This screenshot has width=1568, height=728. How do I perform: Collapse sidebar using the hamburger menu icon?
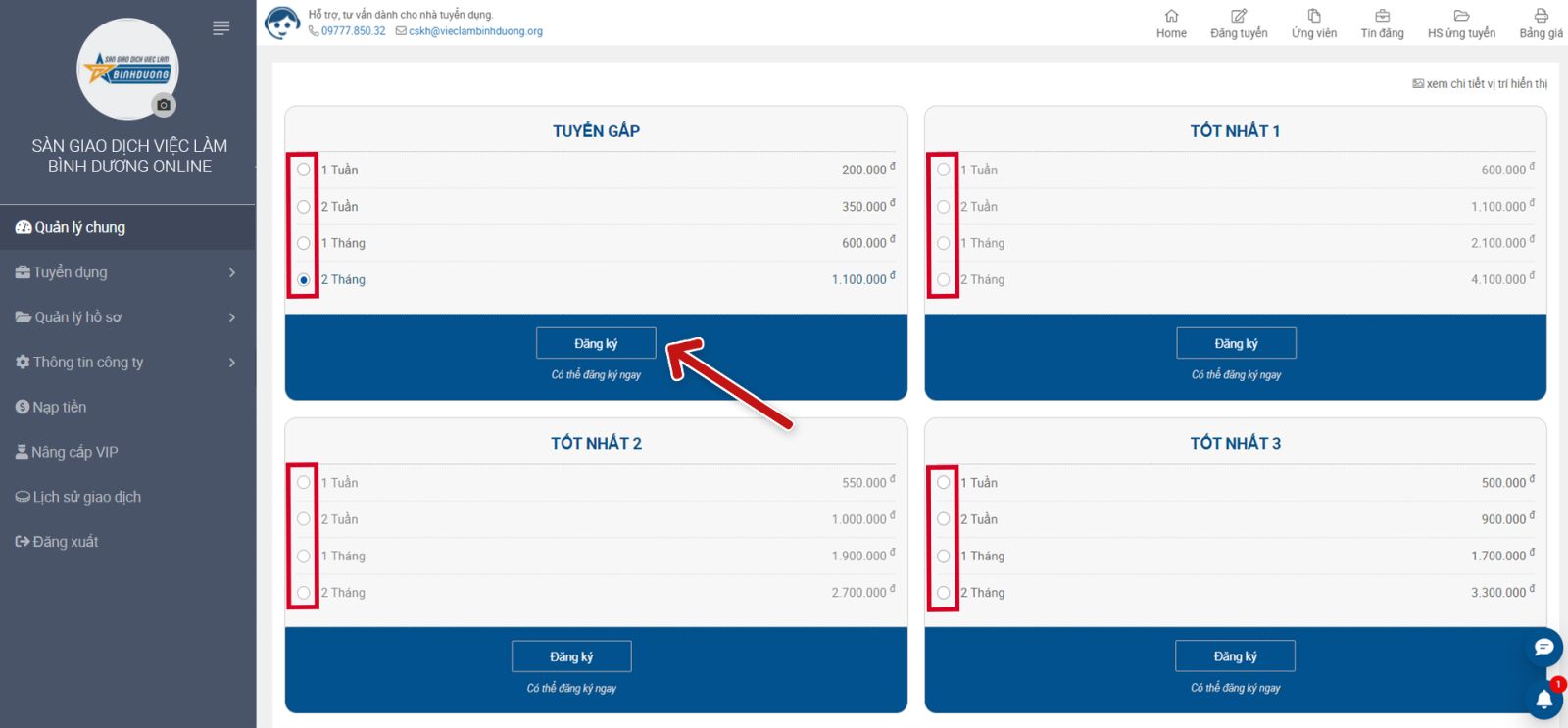coord(221,28)
